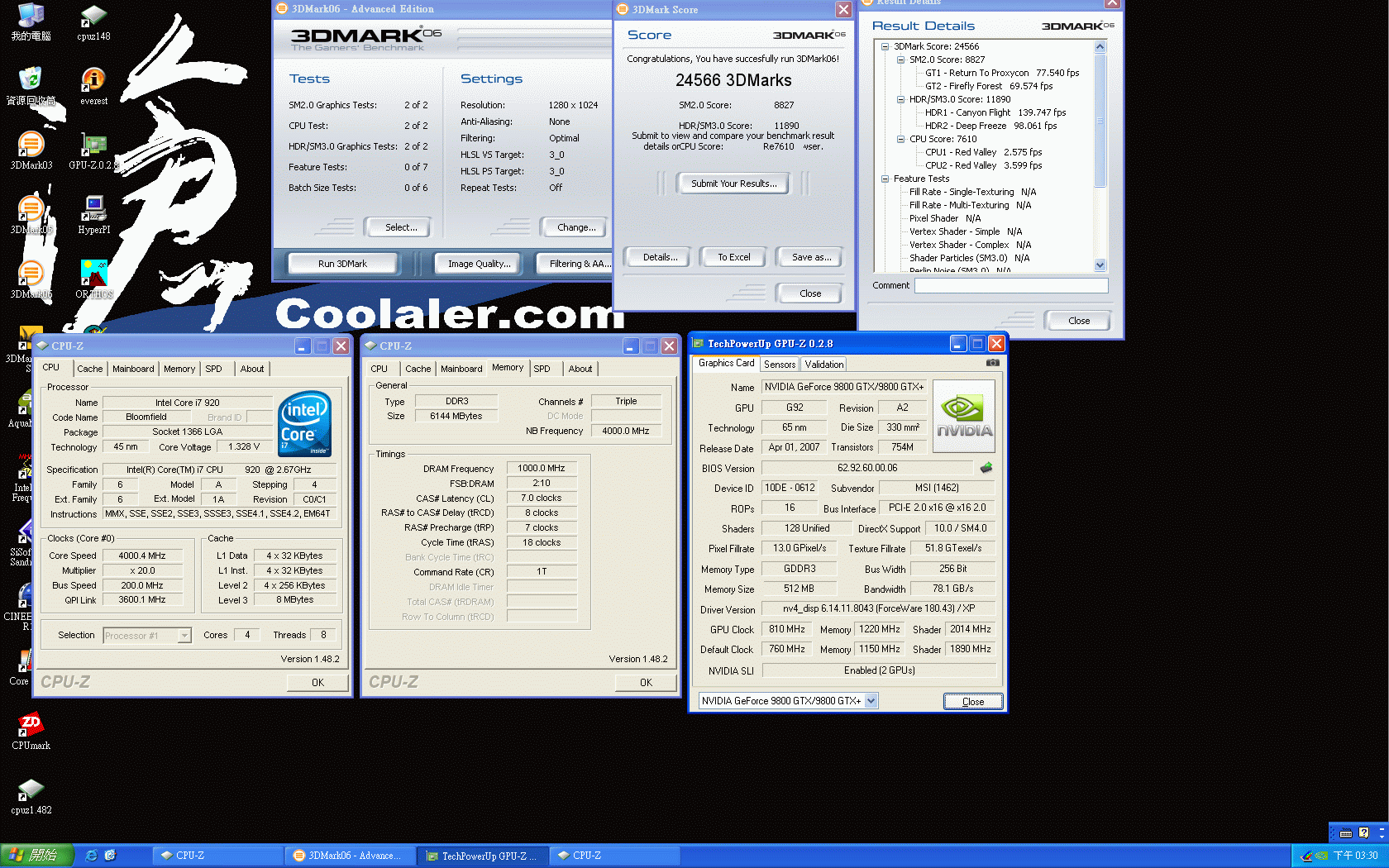Viewport: 1389px width, 868px height.
Task: Switch to Mainboard tab in left CPU-Z window
Action: (133, 369)
